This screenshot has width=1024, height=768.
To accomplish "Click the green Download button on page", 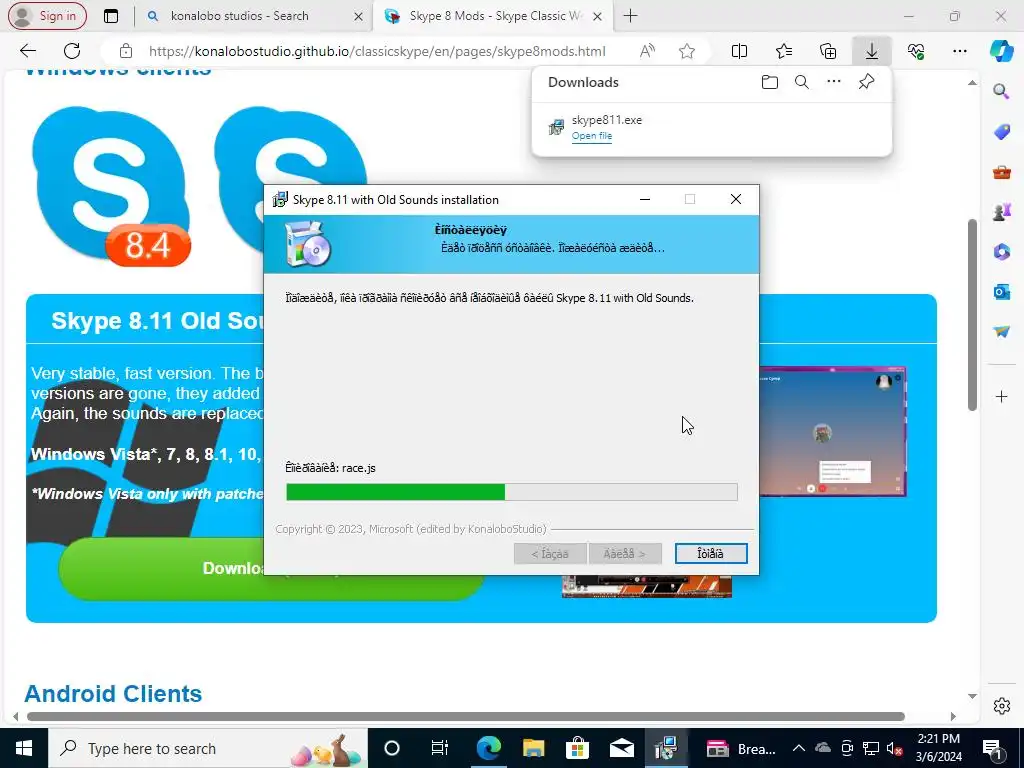I will 163,568.
